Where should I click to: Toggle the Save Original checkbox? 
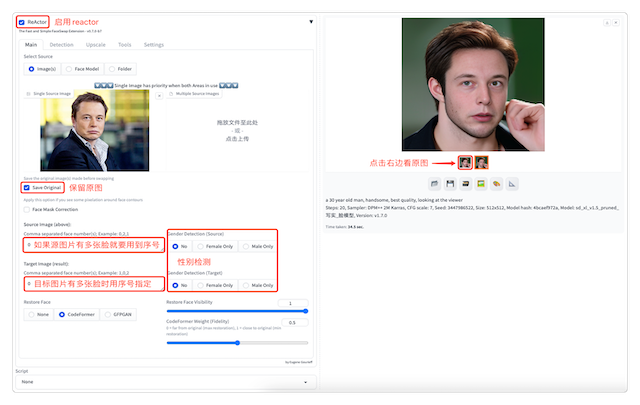pos(27,187)
